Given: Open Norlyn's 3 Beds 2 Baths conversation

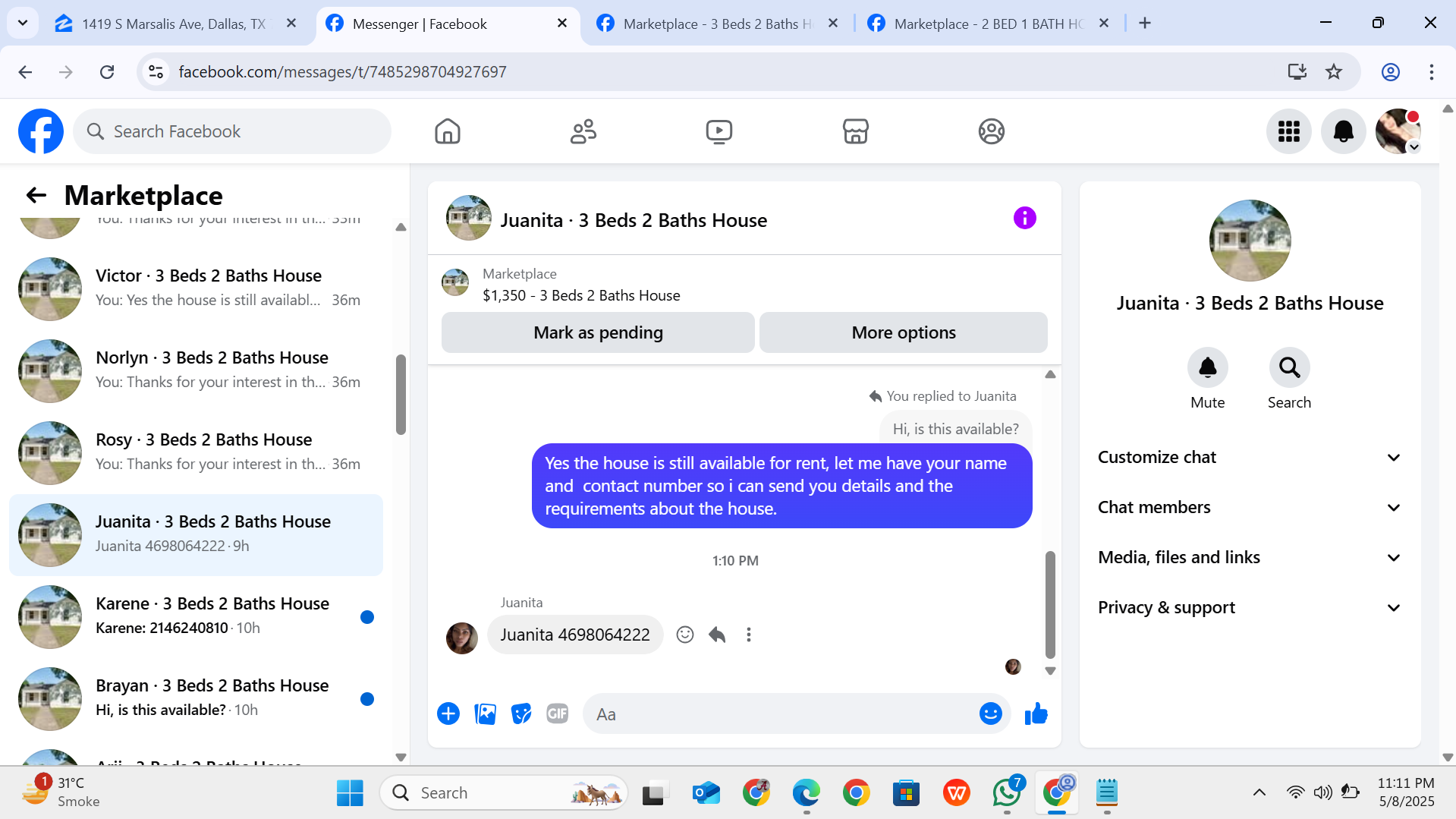Looking at the screenshot, I should 196,370.
